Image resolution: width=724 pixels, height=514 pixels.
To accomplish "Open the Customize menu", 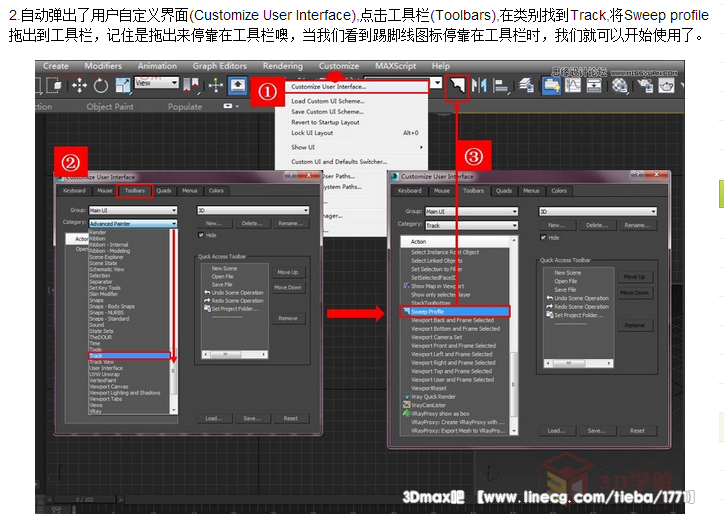I will pyautogui.click(x=339, y=66).
